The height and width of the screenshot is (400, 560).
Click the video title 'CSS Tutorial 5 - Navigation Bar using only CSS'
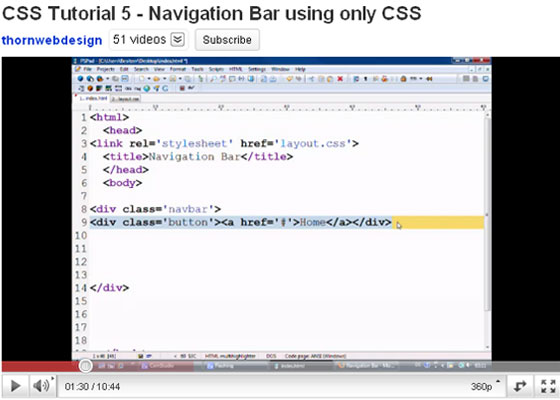point(211,14)
